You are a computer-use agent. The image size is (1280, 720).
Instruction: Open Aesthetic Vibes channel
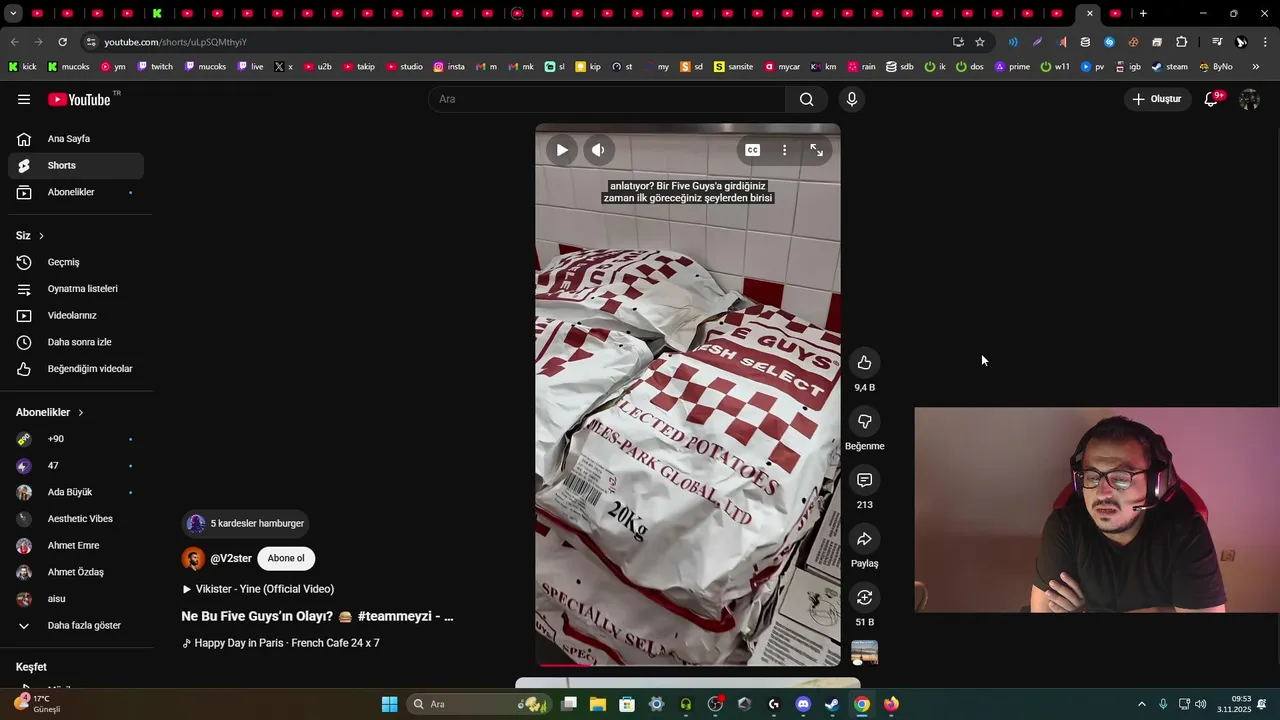point(76,519)
